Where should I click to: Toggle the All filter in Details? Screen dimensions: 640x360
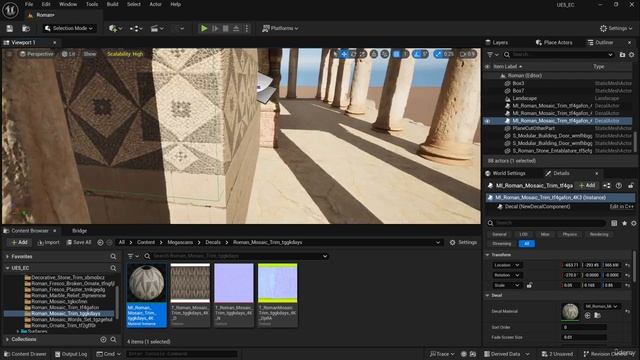pos(527,244)
